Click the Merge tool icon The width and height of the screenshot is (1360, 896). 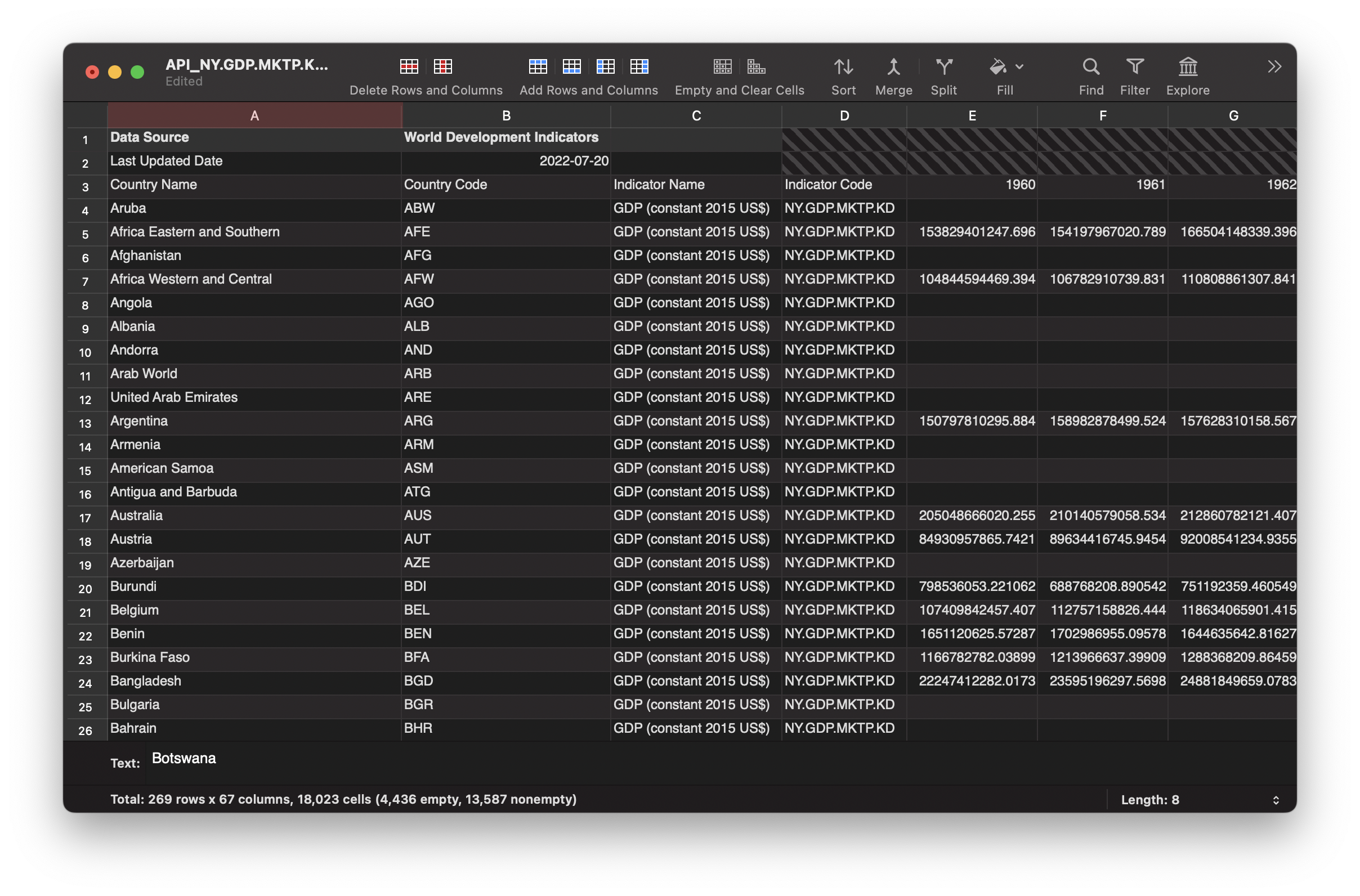pos(893,67)
